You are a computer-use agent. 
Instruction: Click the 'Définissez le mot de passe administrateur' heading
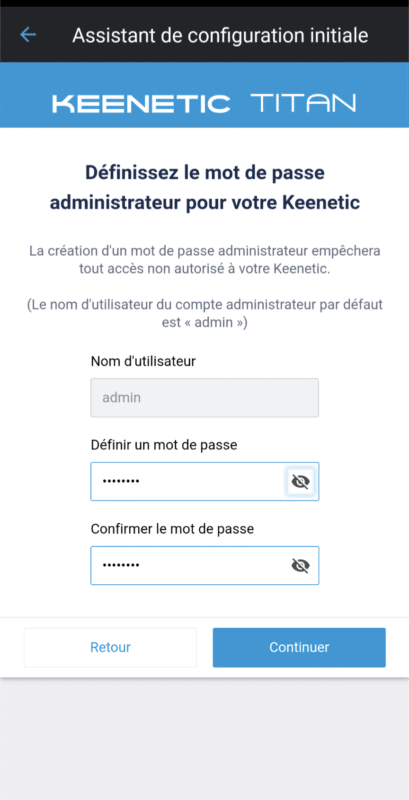tap(204, 187)
